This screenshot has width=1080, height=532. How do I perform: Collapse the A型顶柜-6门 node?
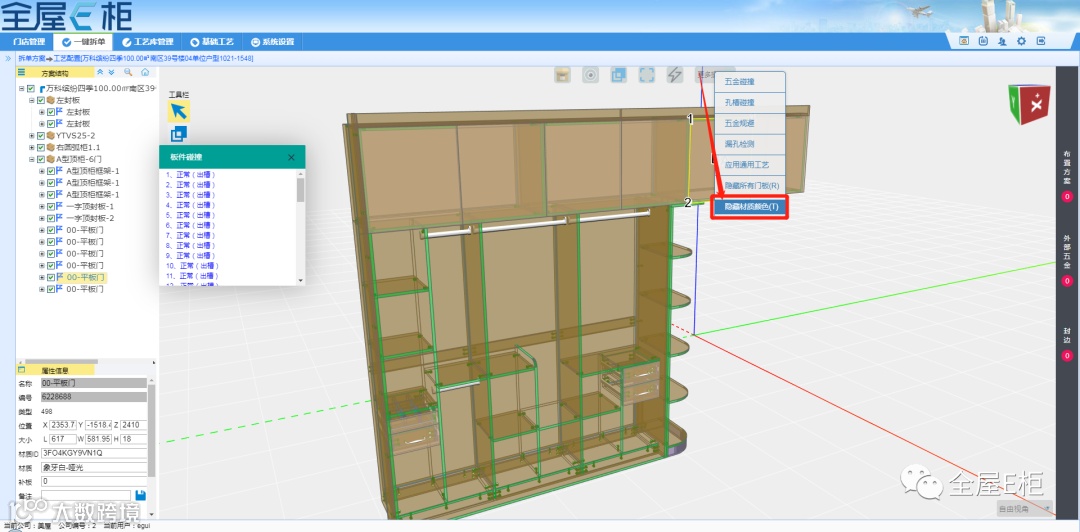coord(32,159)
